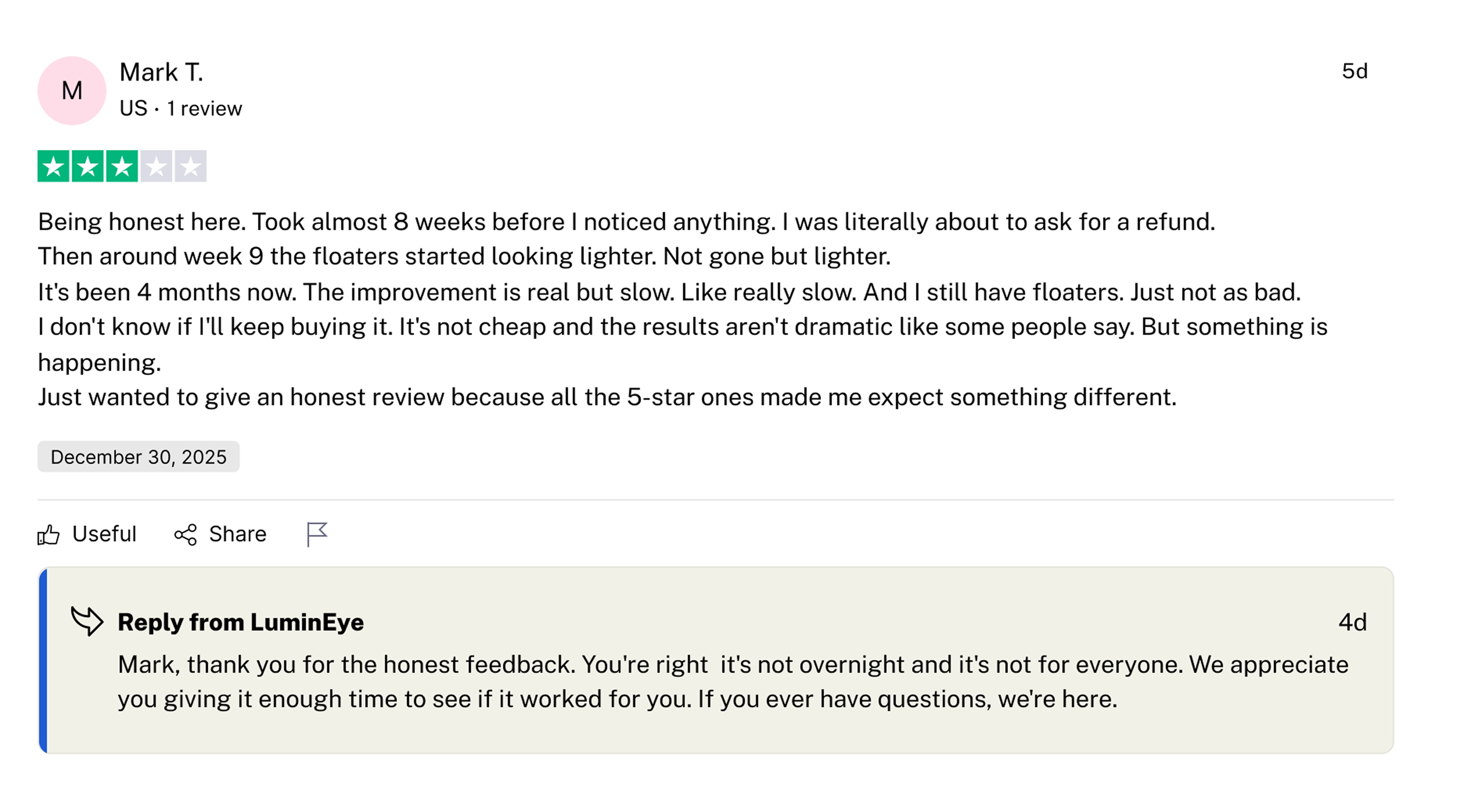The image size is (1460, 812).
Task: Open the Mark T. reviewer name
Action: pos(162,72)
